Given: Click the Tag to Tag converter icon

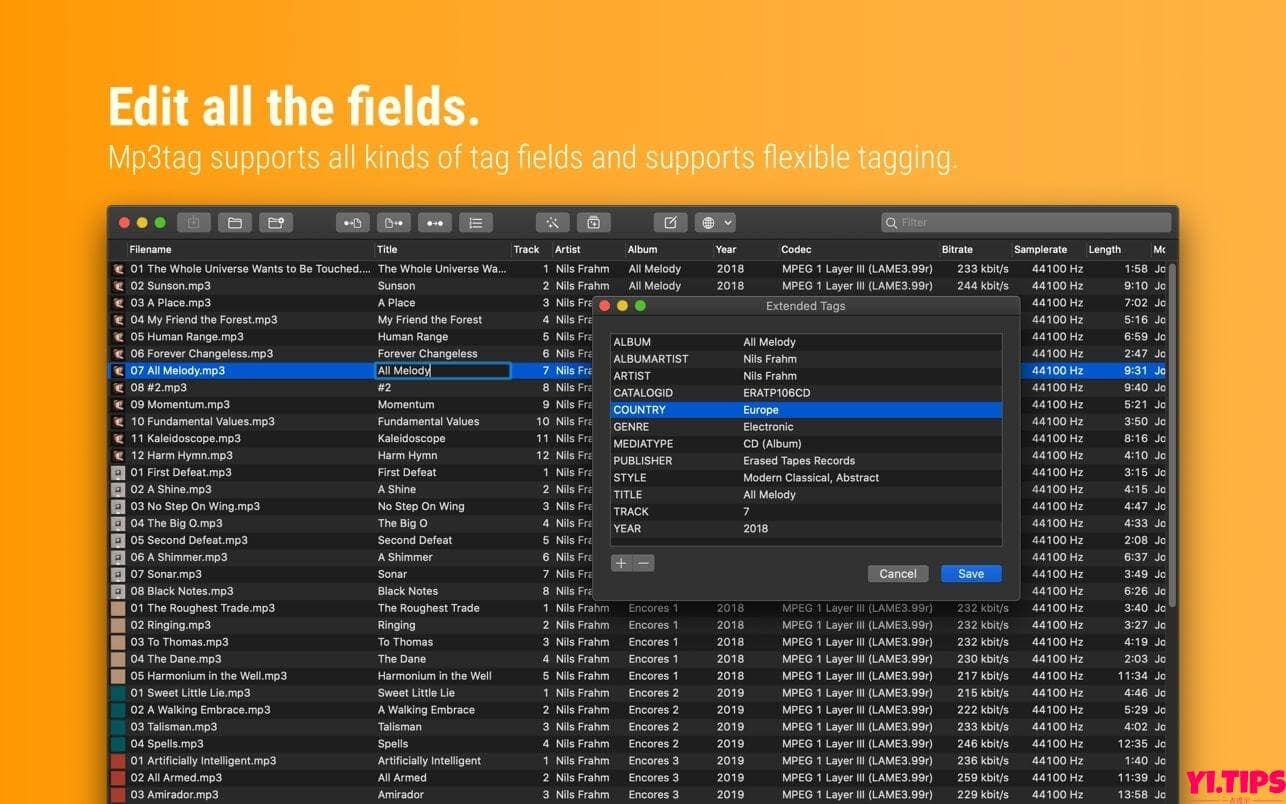Looking at the screenshot, I should click(x=434, y=223).
